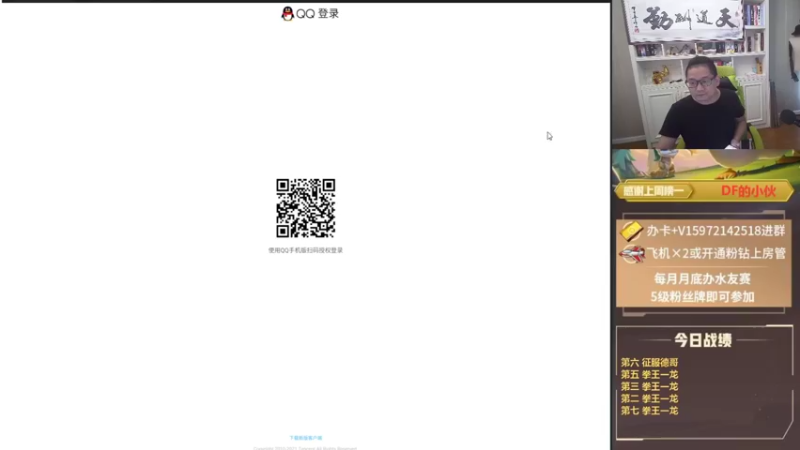
Task: Click the 感谢上周榜一 banner label
Action: (654, 191)
